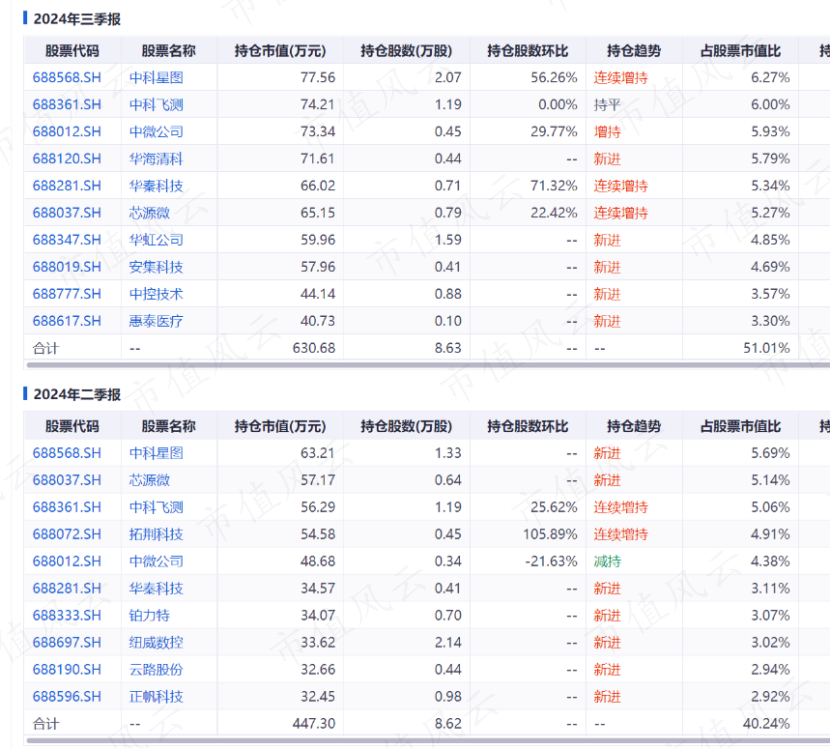Open 惠泰医疗 stock name link
830x748 pixels.
point(156,321)
